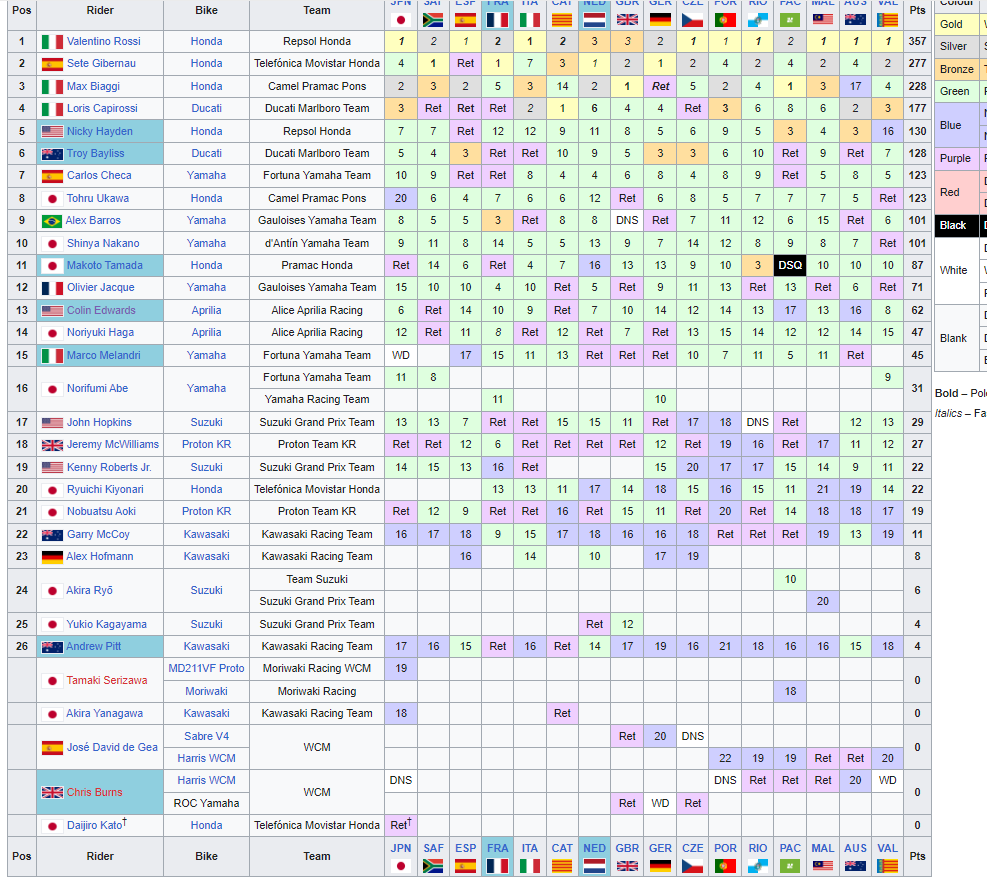Image resolution: width=987 pixels, height=886 pixels.
Task: Click the Black cell in colour legend
Action: click(957, 225)
